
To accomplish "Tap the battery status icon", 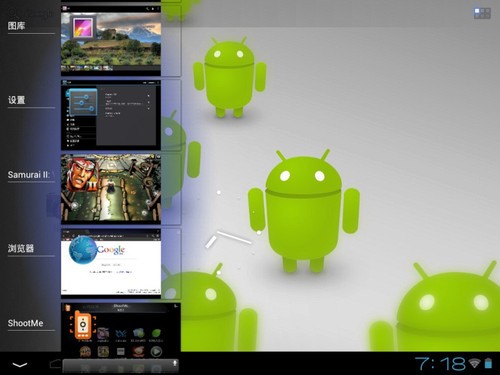I will (x=488, y=363).
